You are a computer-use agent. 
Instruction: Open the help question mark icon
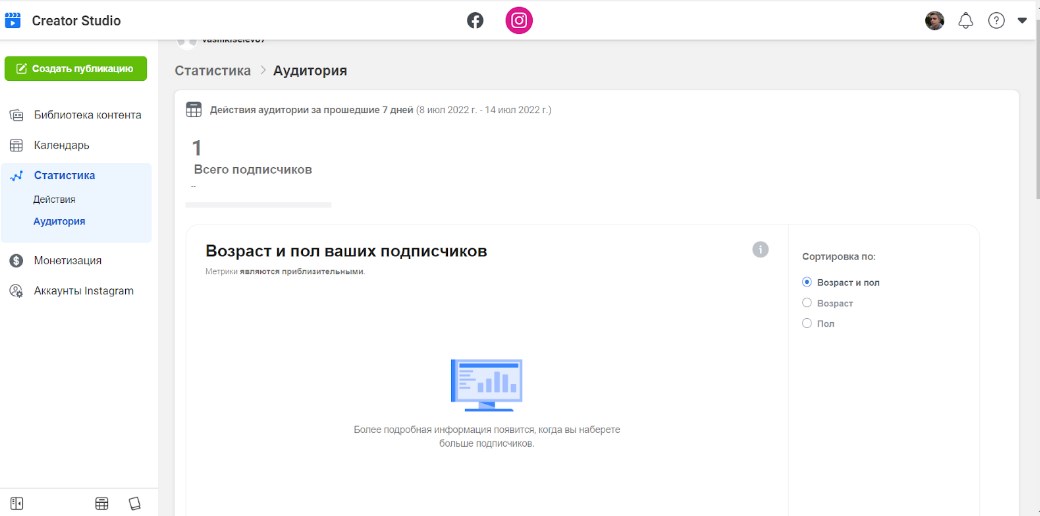tap(996, 21)
